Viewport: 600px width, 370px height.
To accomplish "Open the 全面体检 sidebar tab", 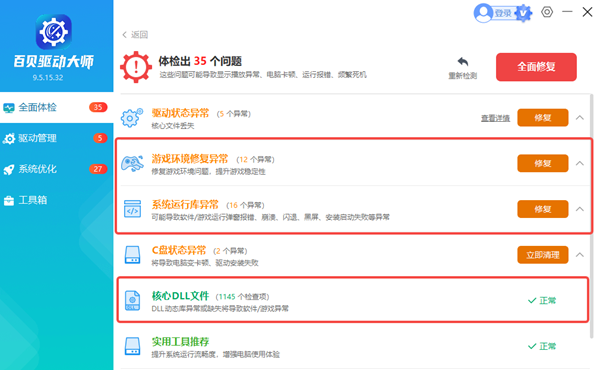I will pyautogui.click(x=57, y=108).
